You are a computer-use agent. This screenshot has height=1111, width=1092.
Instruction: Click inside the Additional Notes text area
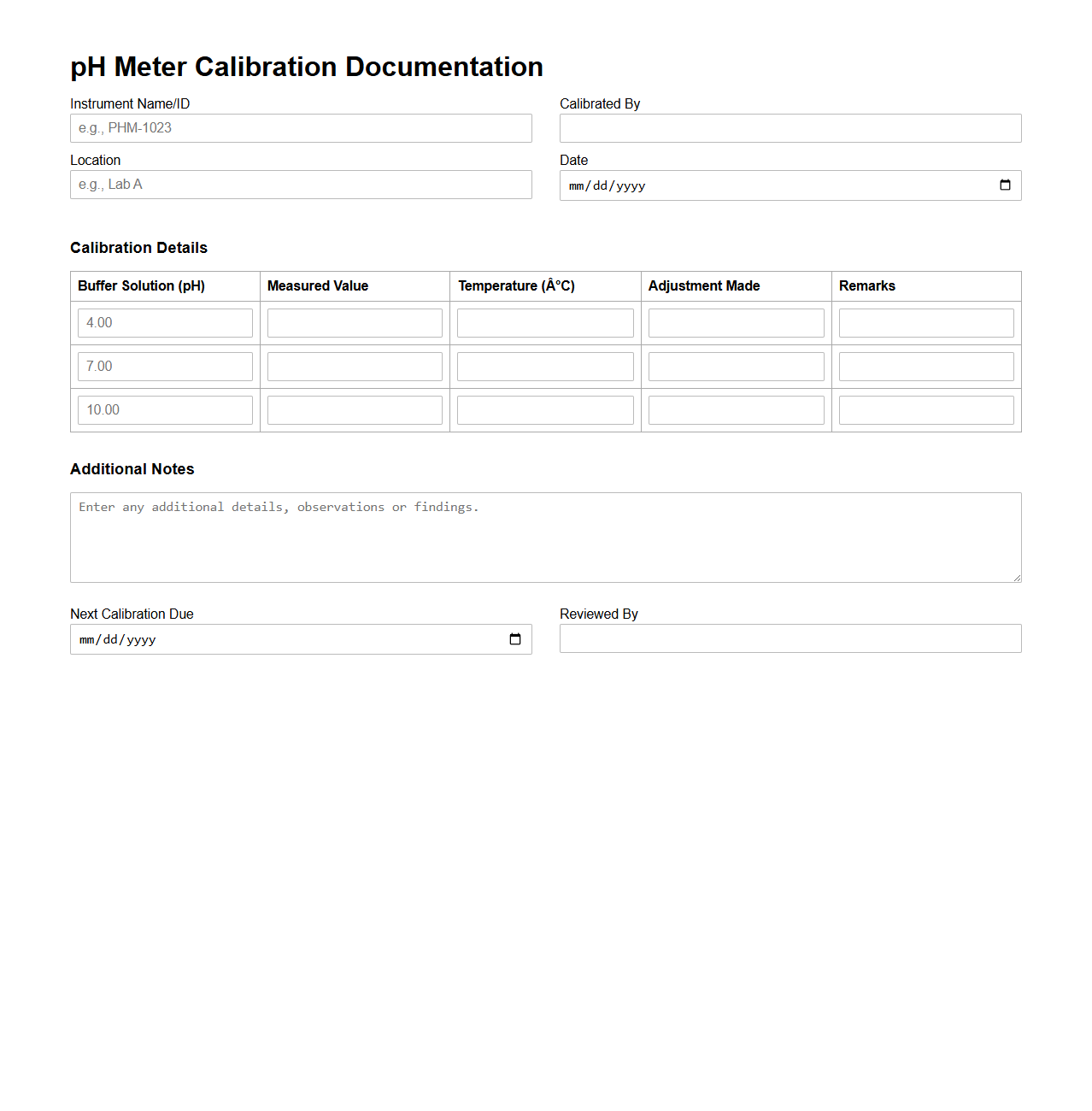tap(545, 537)
